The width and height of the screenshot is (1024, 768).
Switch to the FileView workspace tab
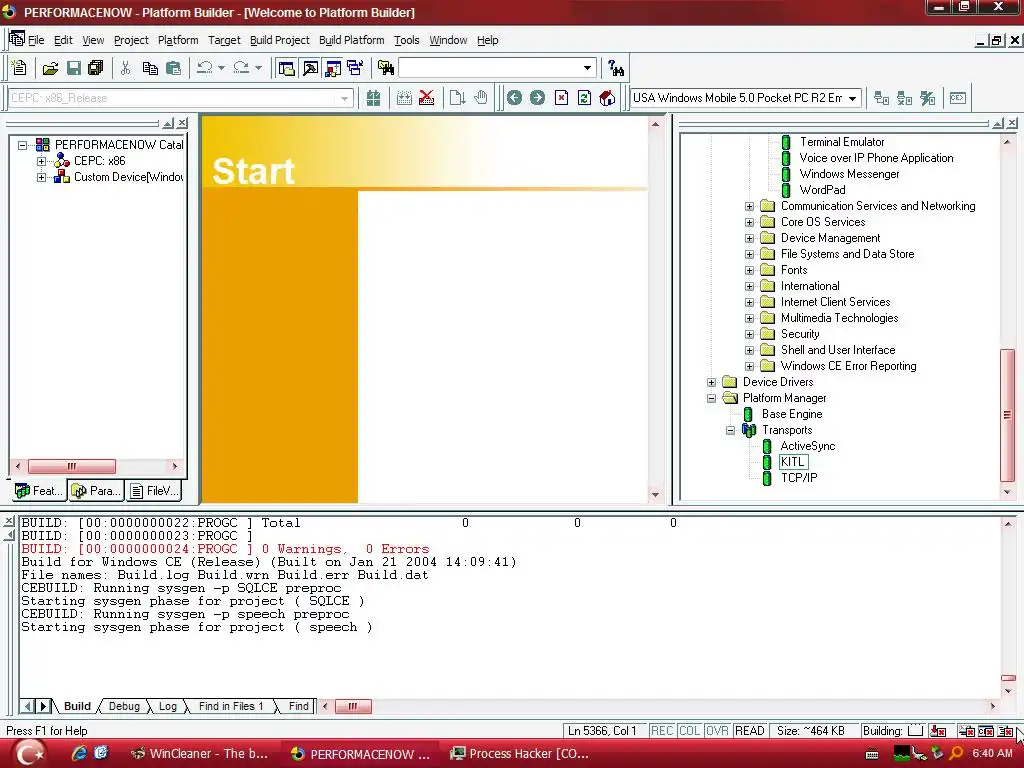(x=154, y=490)
